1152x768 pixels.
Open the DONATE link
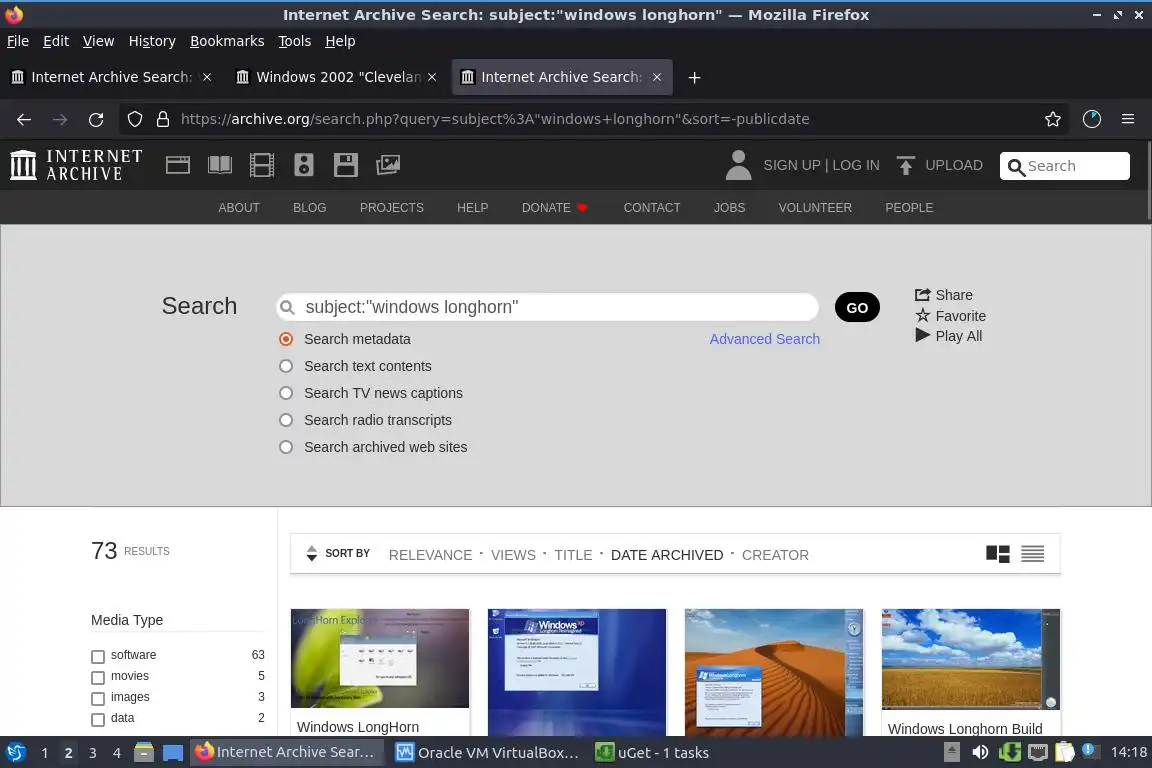(554, 208)
